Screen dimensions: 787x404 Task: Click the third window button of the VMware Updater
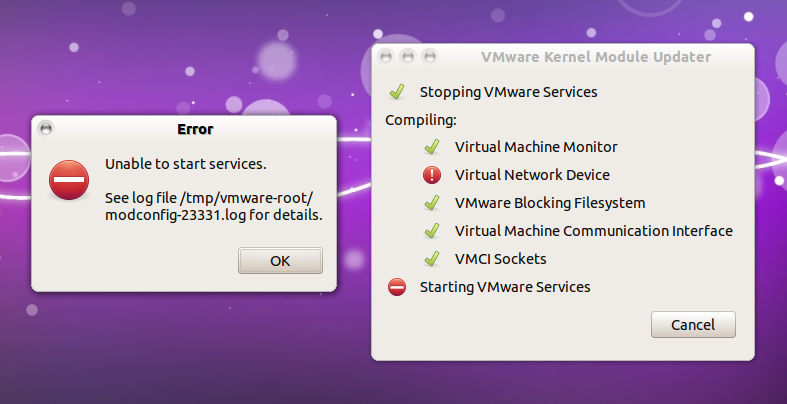coord(430,57)
